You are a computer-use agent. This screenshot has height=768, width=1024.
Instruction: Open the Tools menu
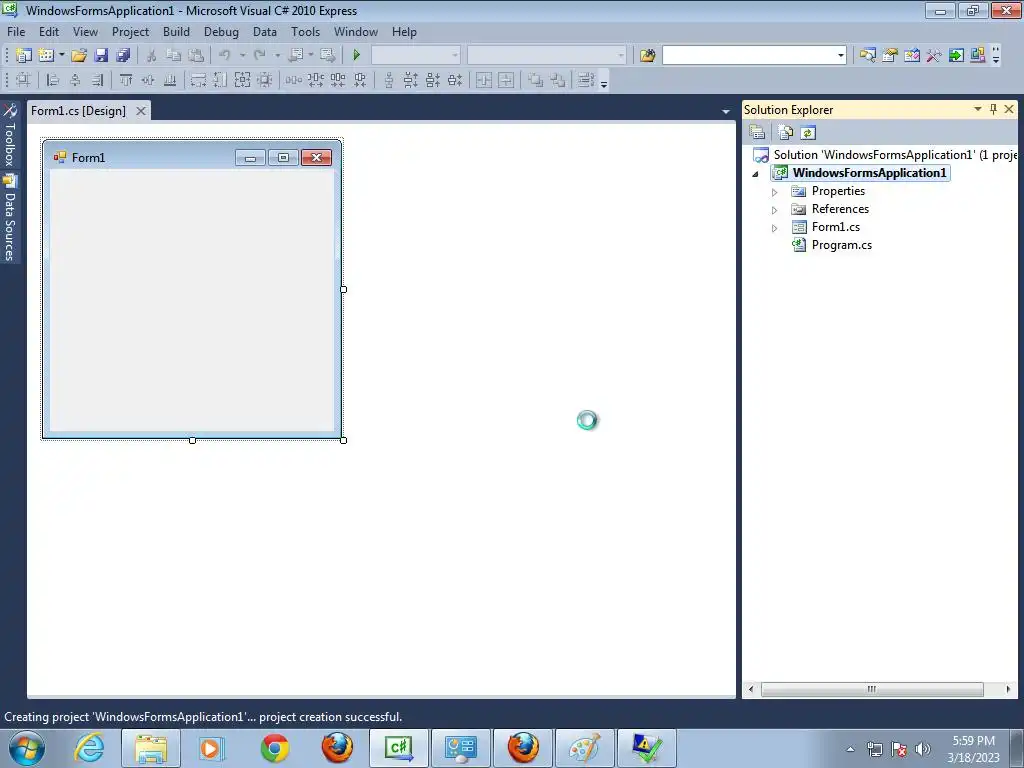pos(306,32)
